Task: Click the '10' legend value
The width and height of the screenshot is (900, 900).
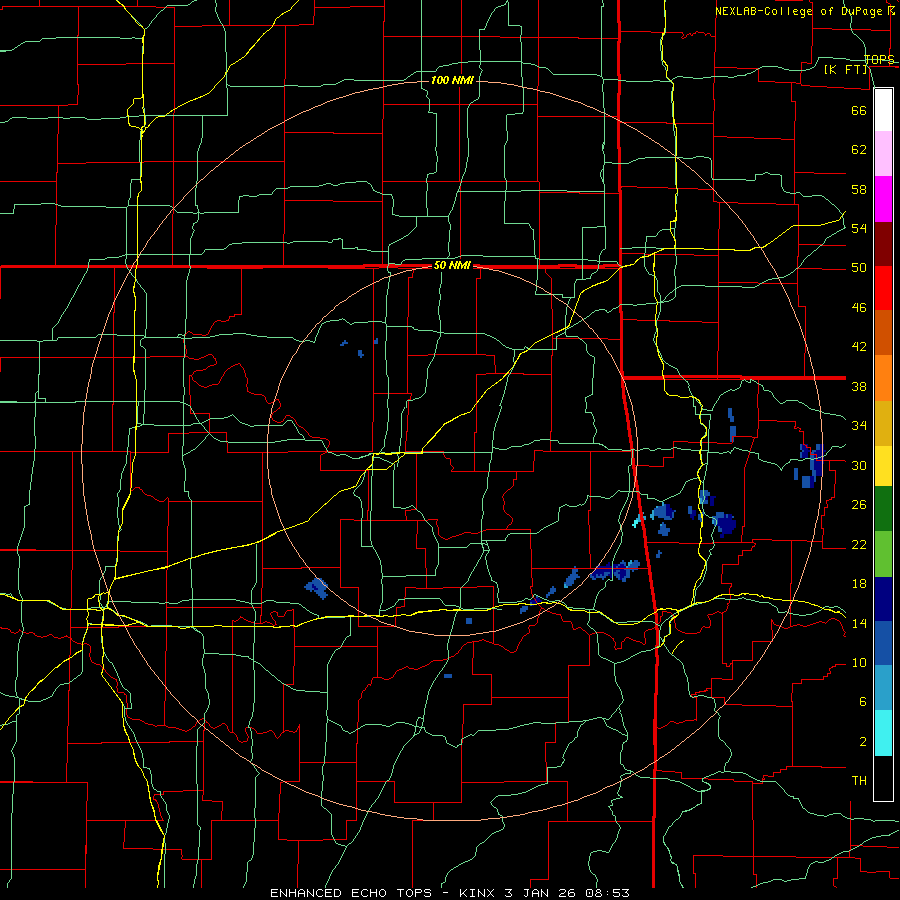Action: click(x=859, y=662)
